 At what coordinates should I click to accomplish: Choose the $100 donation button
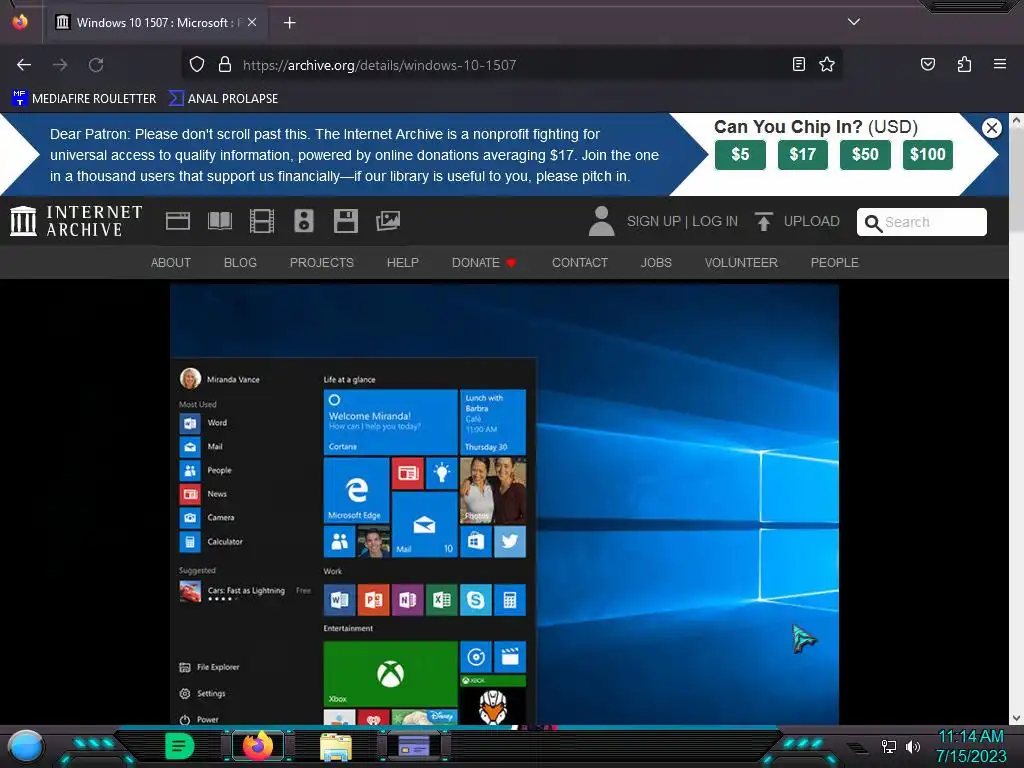coord(927,155)
